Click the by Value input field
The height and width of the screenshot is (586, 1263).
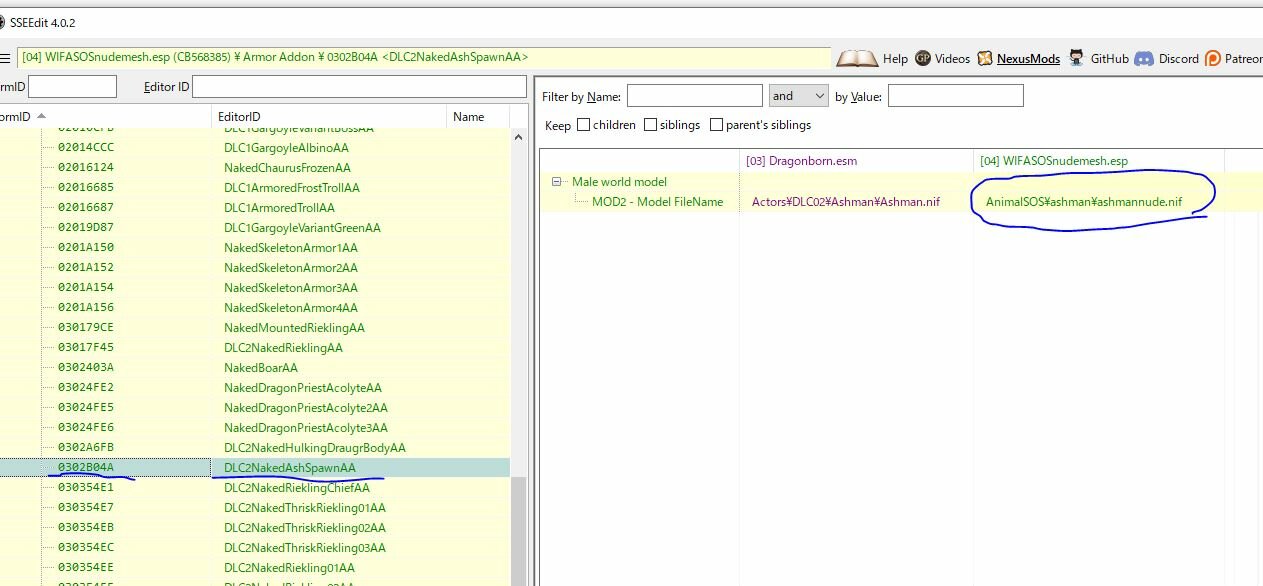(955, 96)
